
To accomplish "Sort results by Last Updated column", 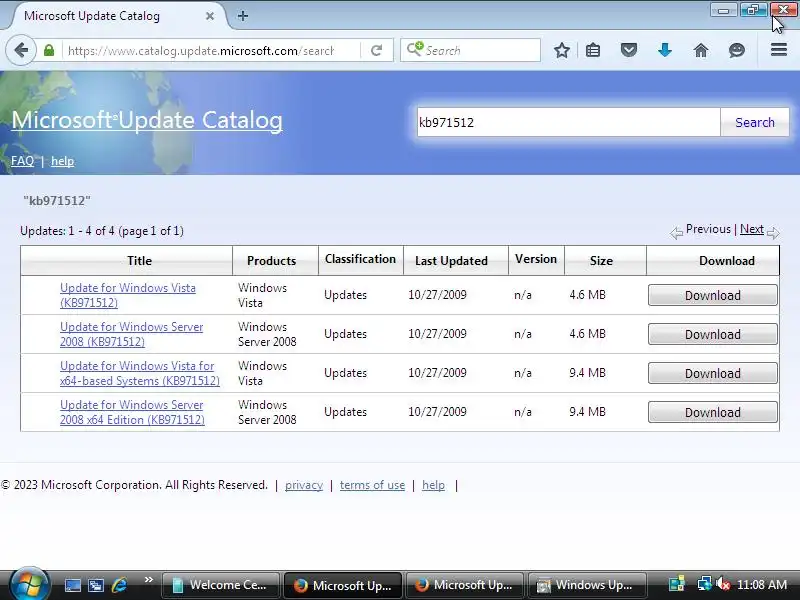I will pyautogui.click(x=451, y=261).
